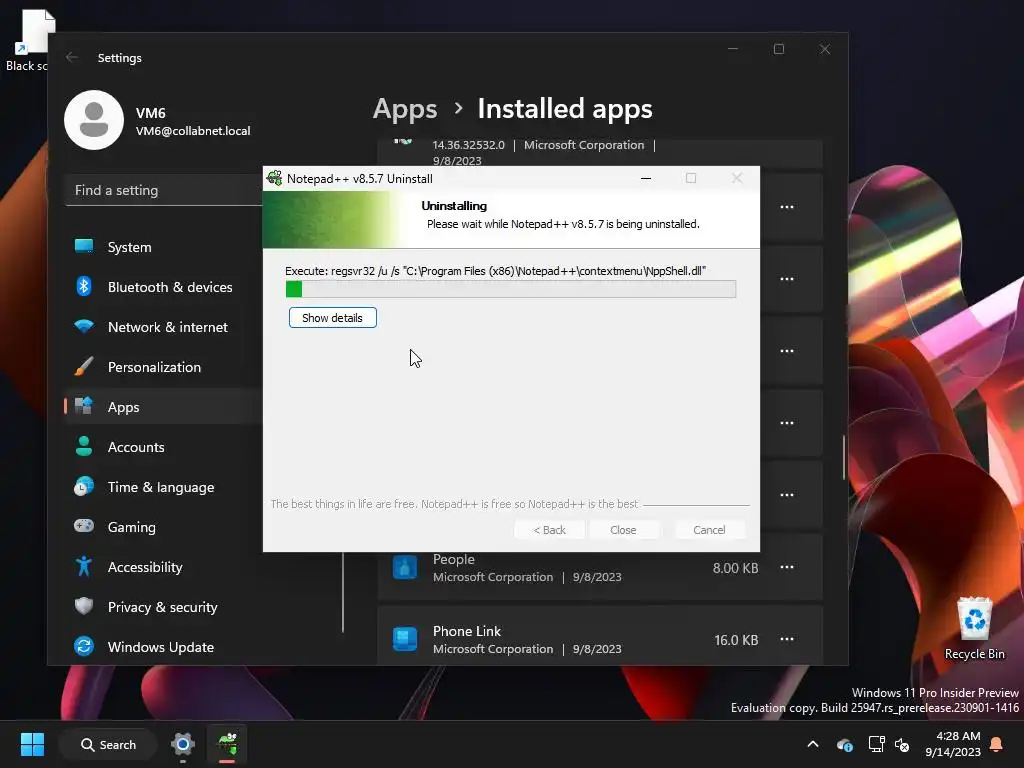This screenshot has height=768, width=1024.
Task: Select Apps in Settings sidebar
Action: pos(163,407)
